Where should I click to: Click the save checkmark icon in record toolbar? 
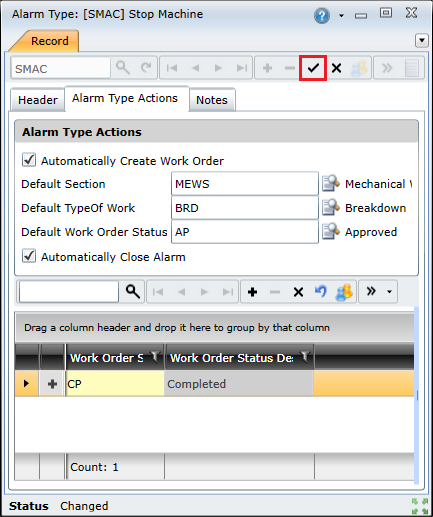coord(313,68)
